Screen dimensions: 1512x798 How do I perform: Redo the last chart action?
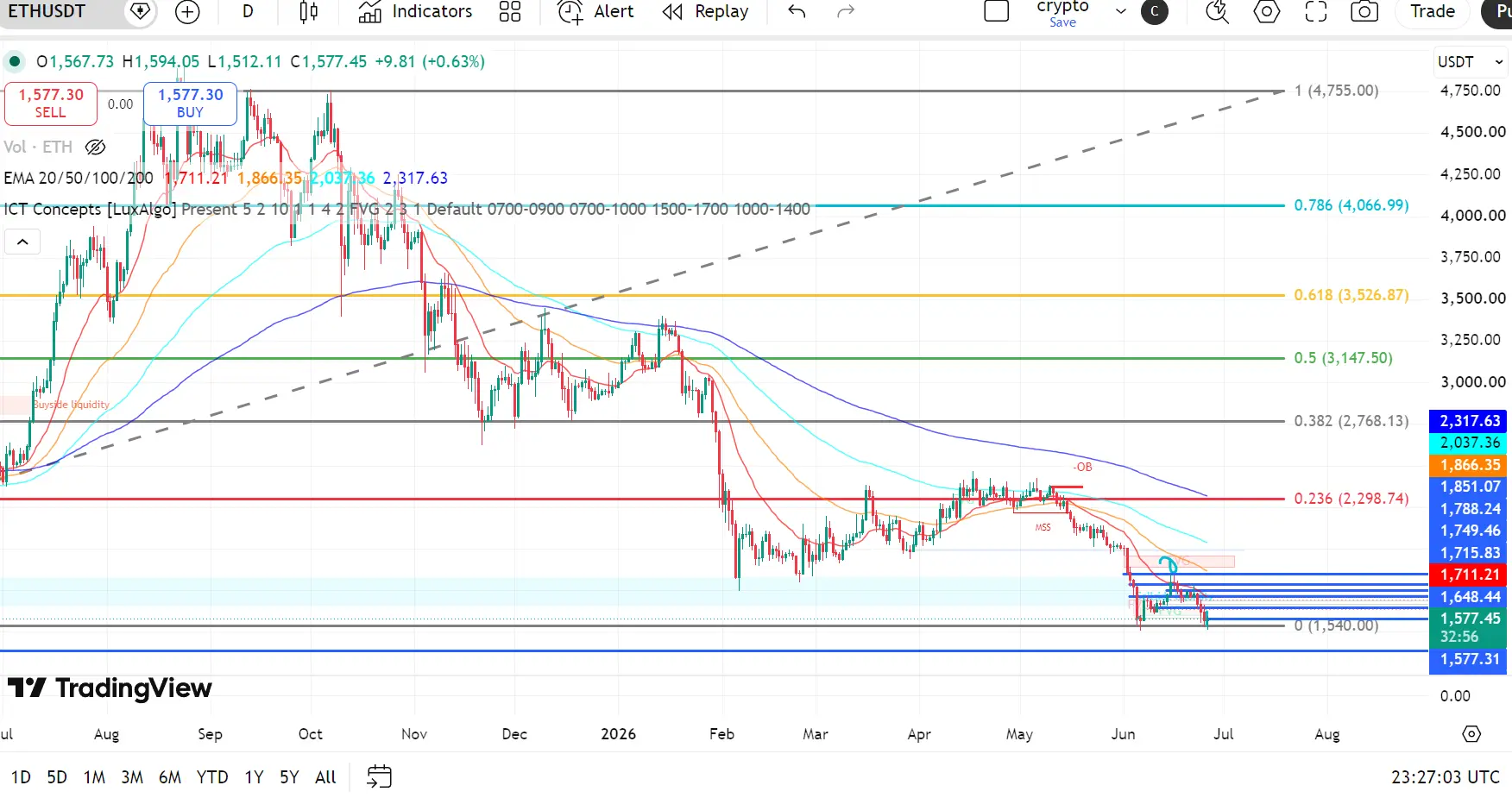click(846, 11)
